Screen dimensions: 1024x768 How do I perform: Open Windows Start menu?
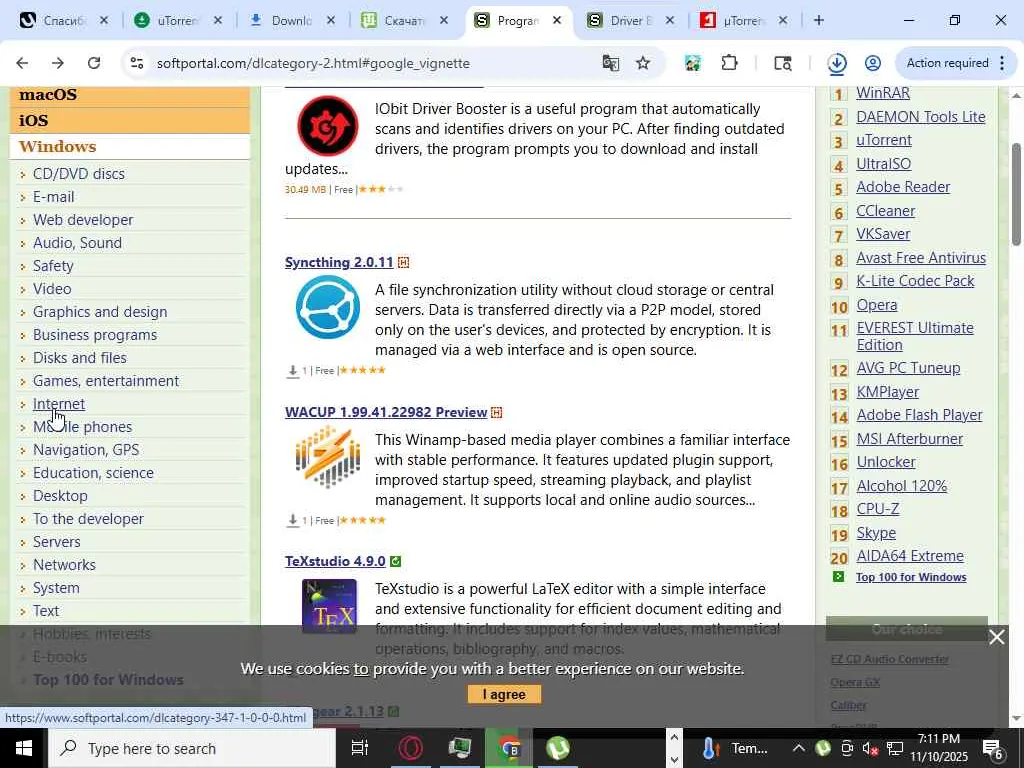[x=24, y=748]
